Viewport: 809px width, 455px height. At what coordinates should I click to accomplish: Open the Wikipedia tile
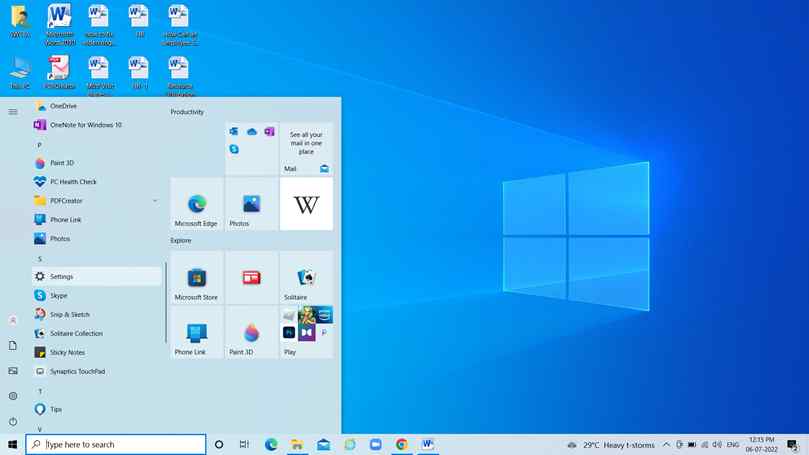pyautogui.click(x=306, y=204)
